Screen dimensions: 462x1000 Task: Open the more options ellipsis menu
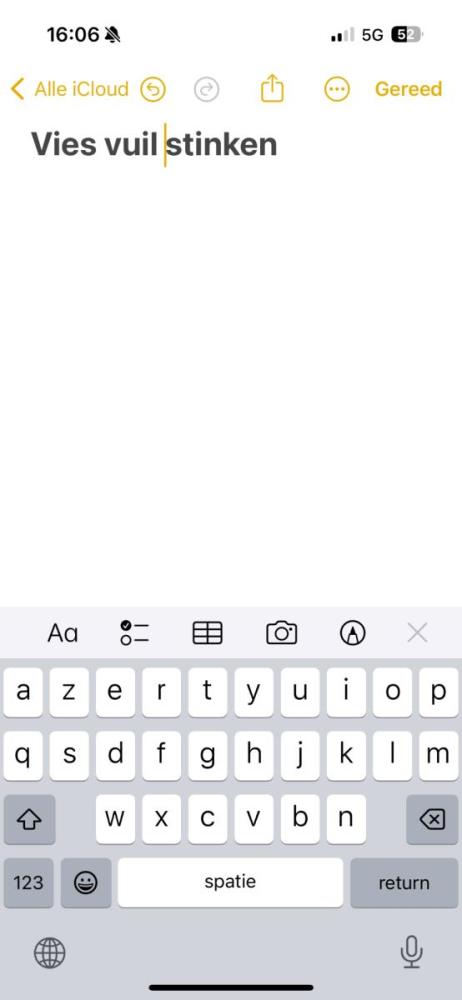click(x=337, y=89)
